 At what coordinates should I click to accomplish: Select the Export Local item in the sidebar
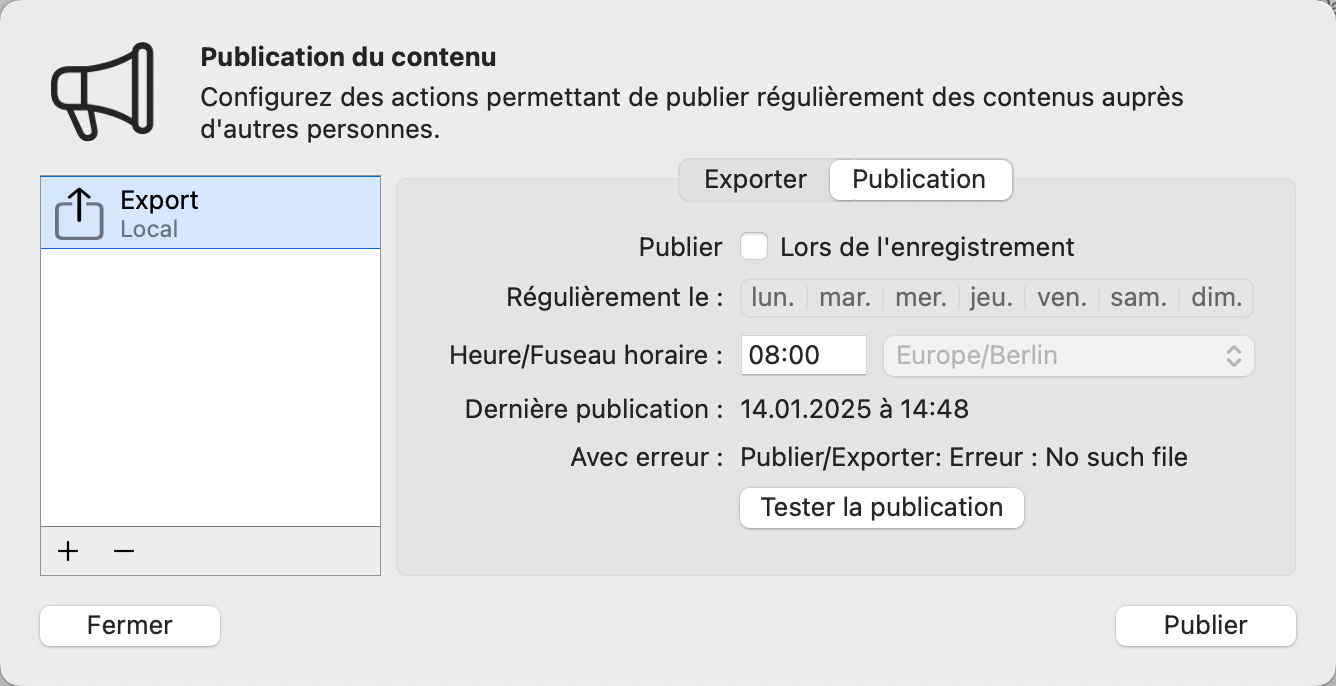click(x=210, y=212)
